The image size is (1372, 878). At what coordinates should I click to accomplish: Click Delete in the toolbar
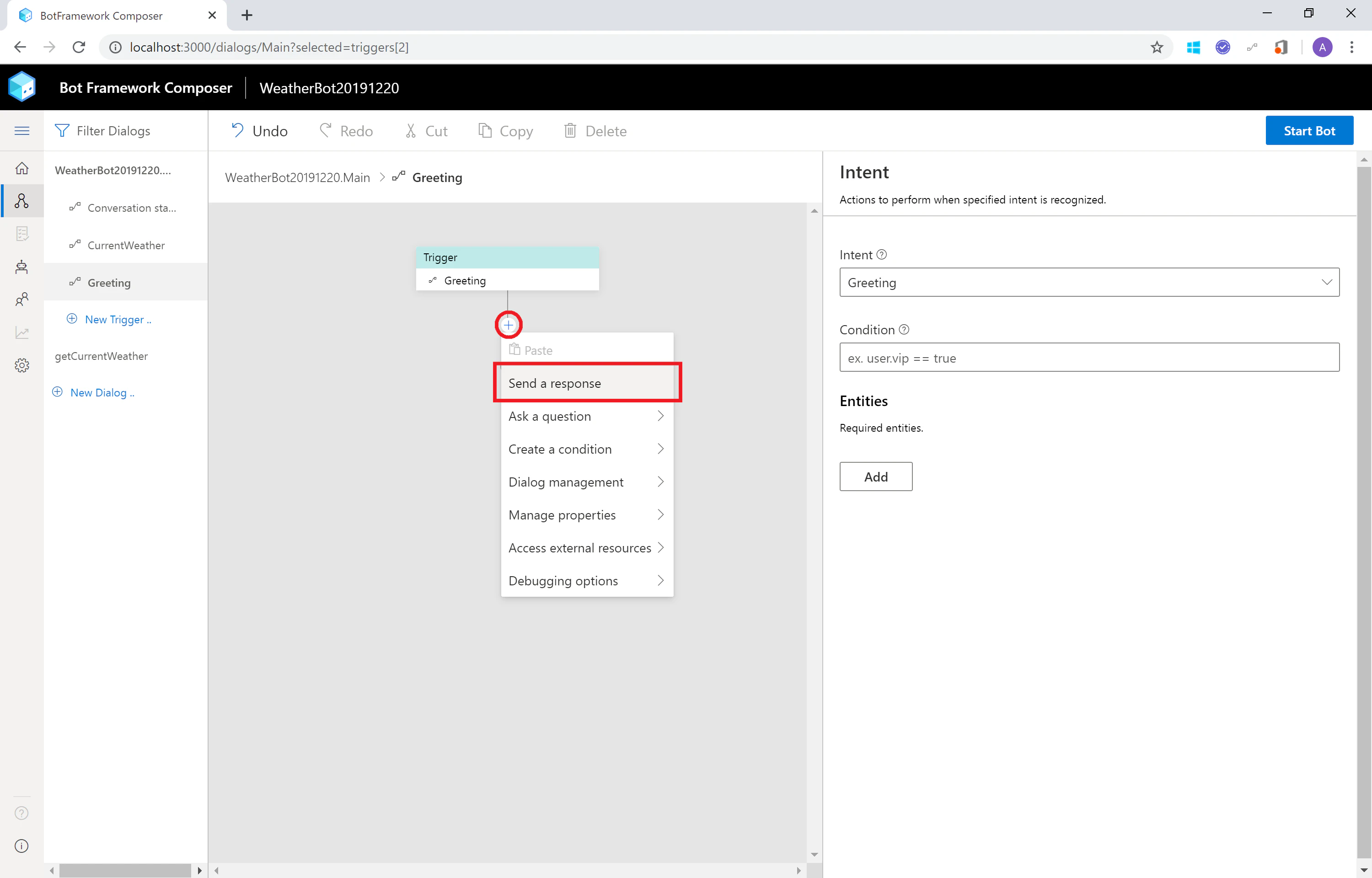point(595,131)
